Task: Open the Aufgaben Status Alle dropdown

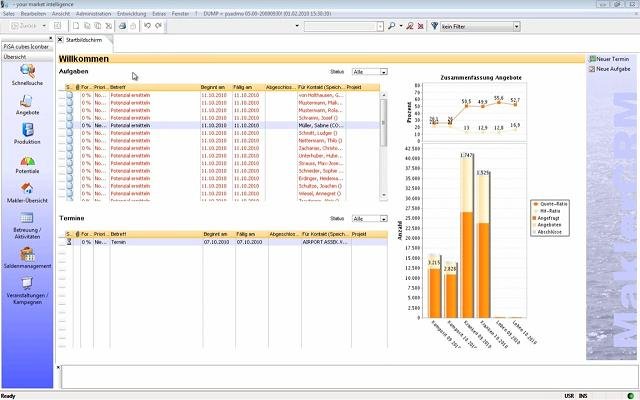Action: click(x=384, y=72)
